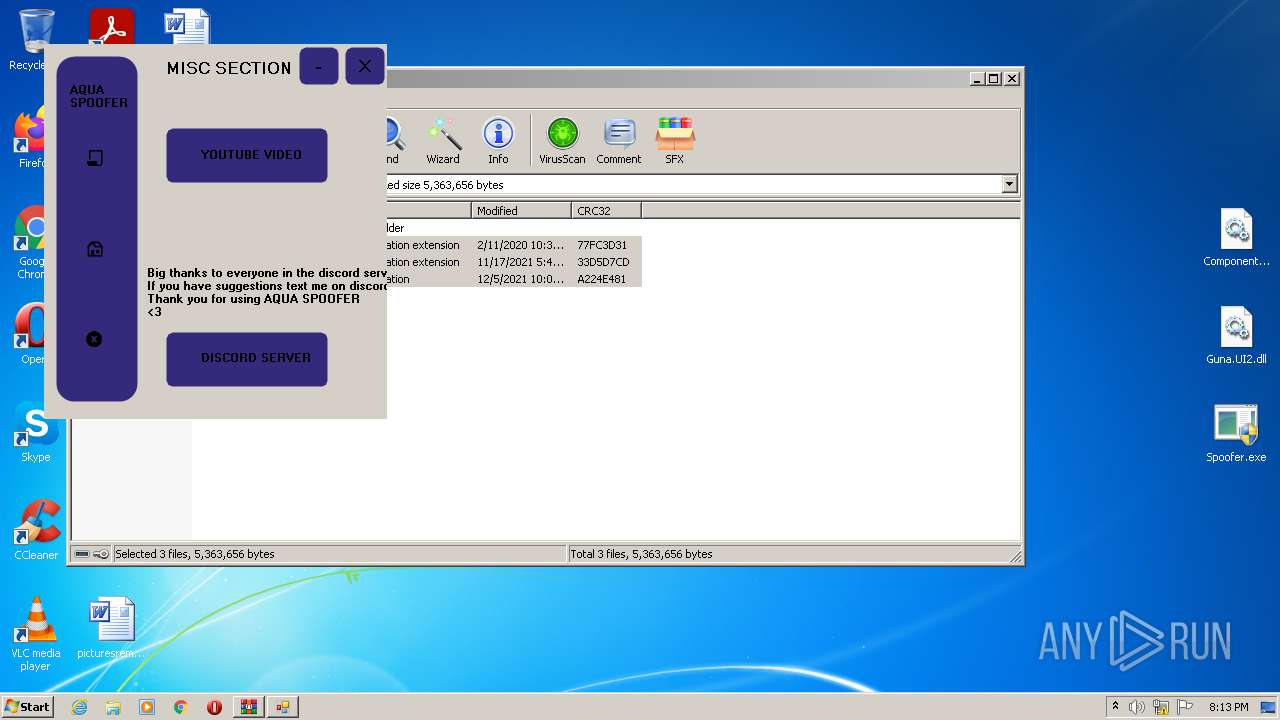The height and width of the screenshot is (720, 1280).
Task: Click the 8:13 PM taskbar clock
Action: coord(1228,707)
